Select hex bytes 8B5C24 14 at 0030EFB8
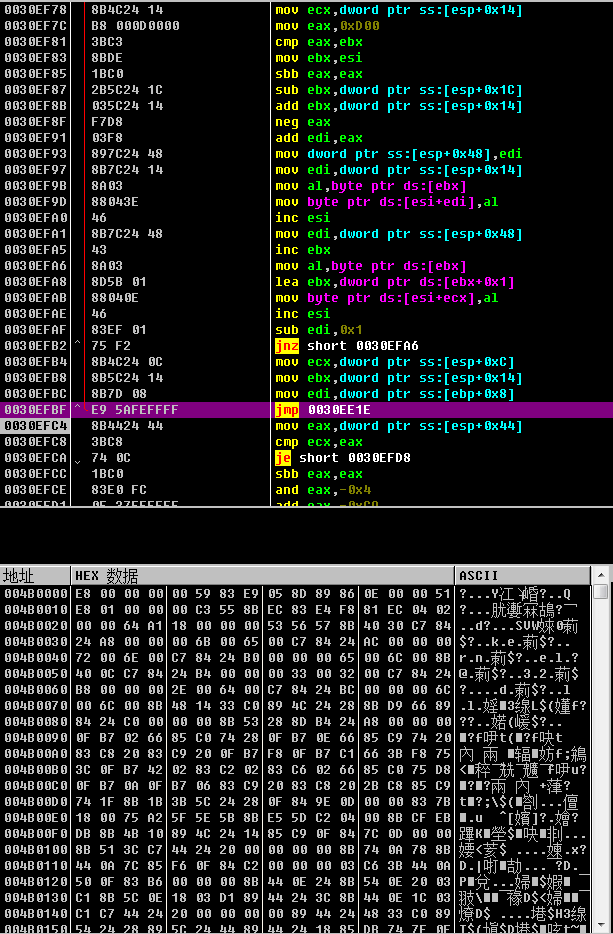 tap(127, 378)
